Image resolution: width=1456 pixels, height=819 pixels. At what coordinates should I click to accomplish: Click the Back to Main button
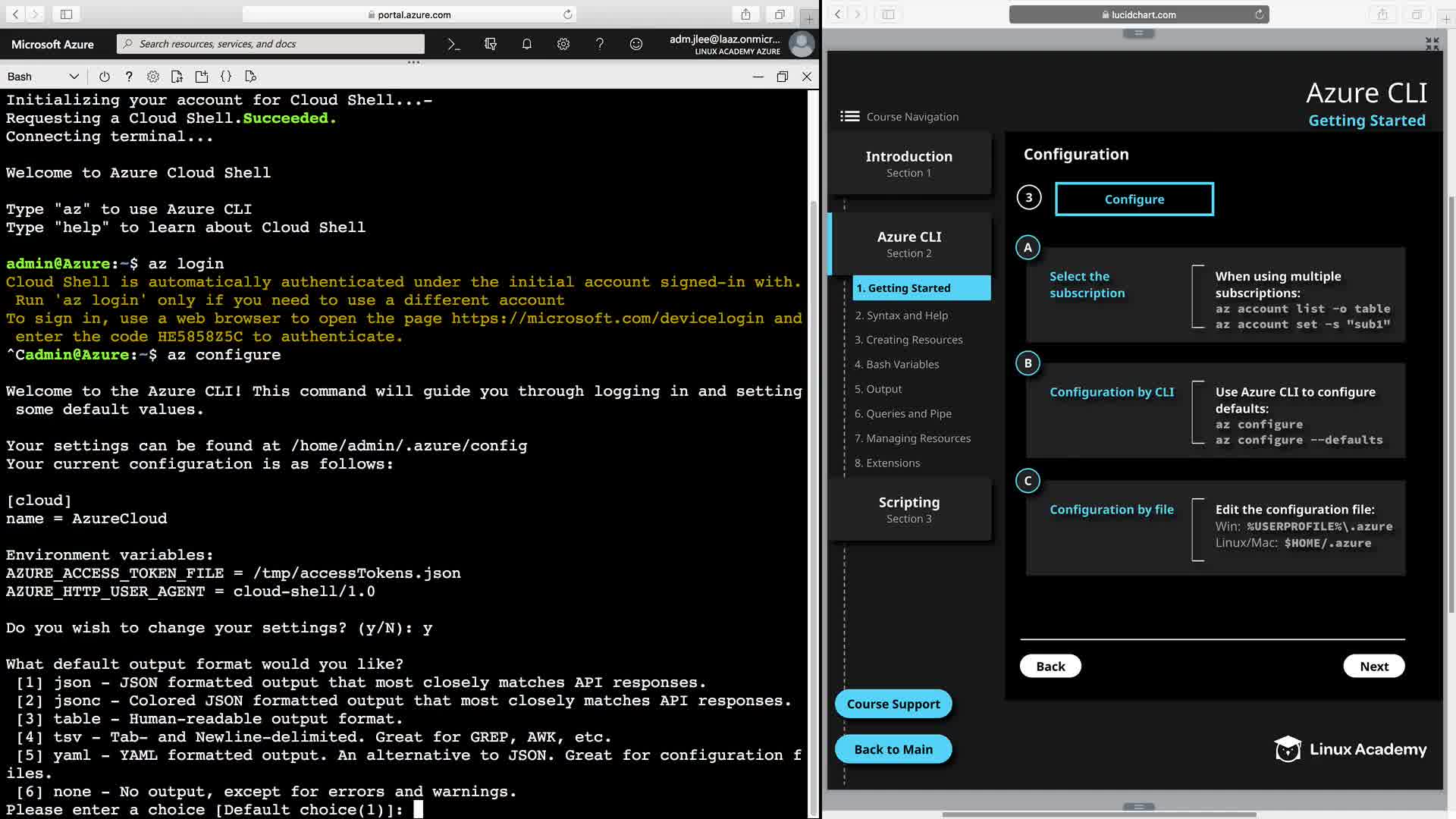pyautogui.click(x=893, y=749)
